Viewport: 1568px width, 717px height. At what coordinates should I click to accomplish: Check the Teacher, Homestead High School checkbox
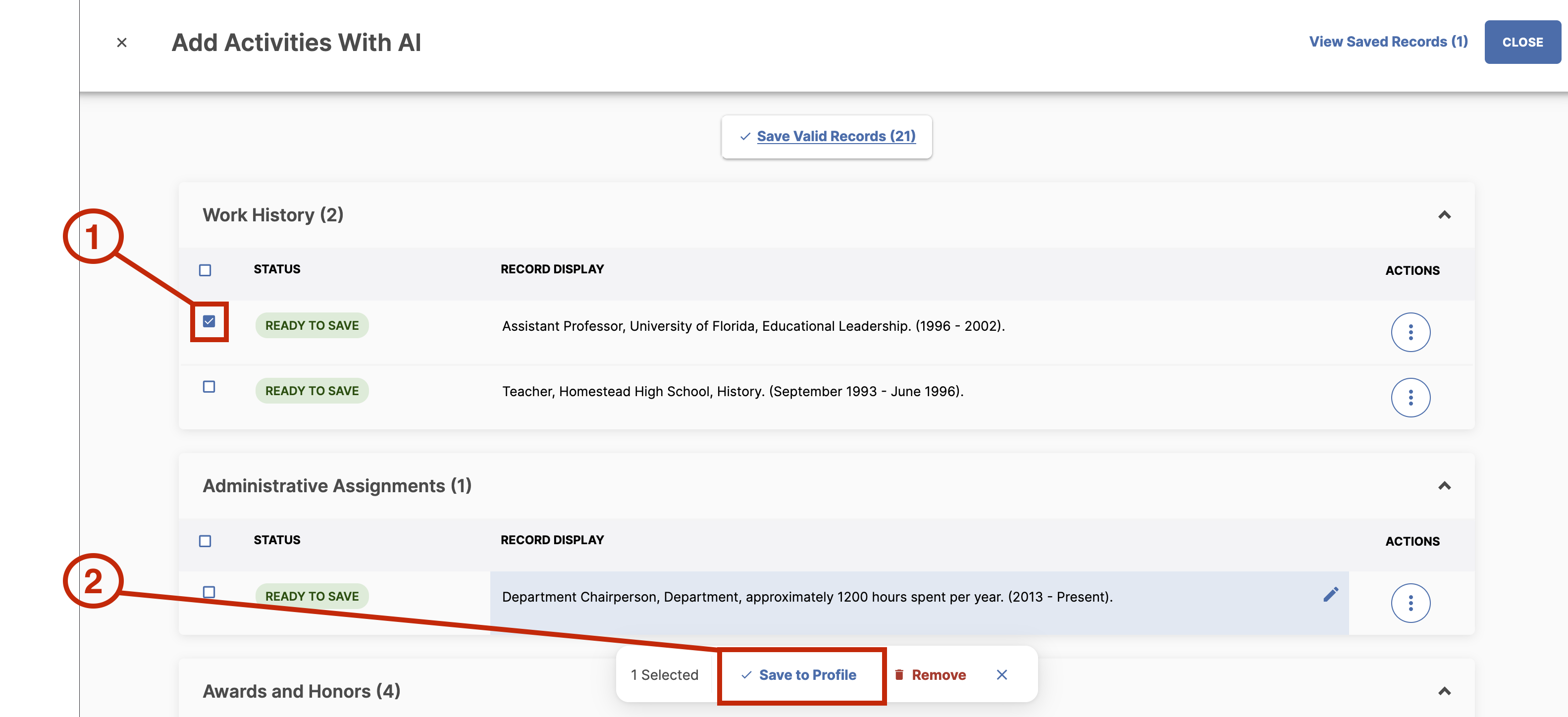coord(209,387)
